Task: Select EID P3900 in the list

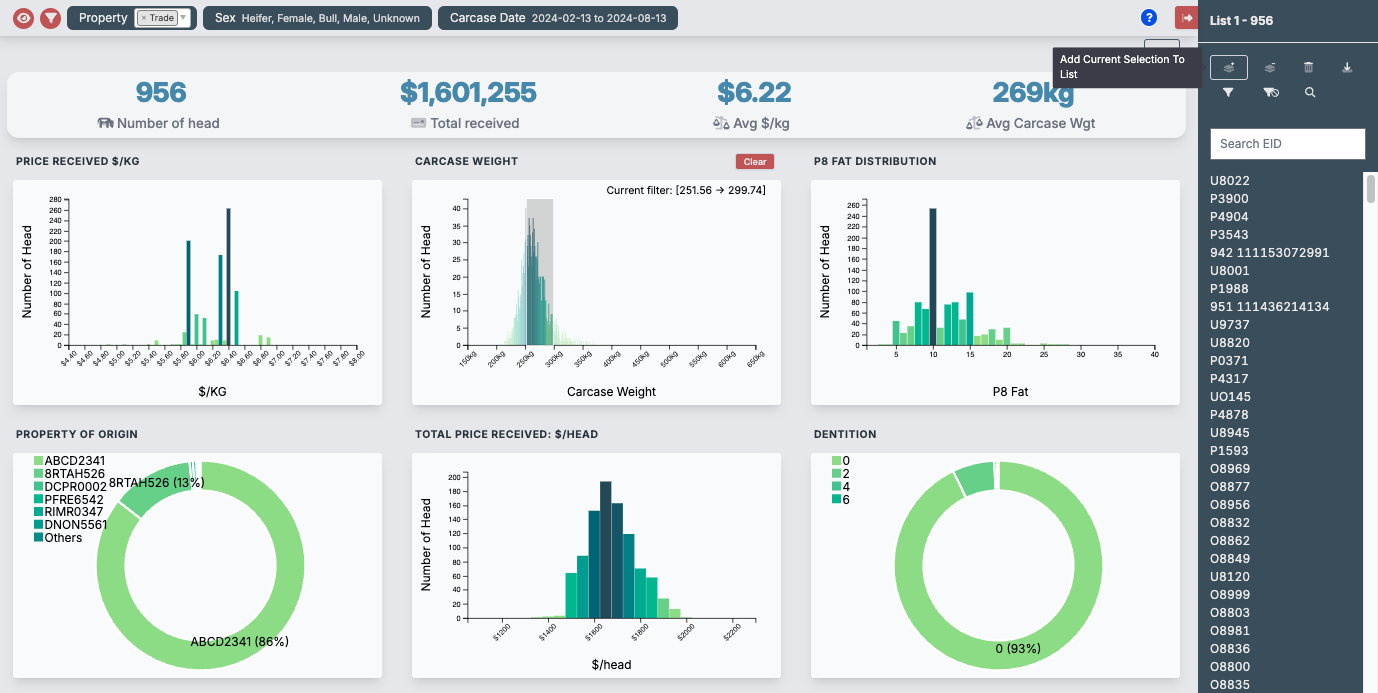Action: [1229, 199]
